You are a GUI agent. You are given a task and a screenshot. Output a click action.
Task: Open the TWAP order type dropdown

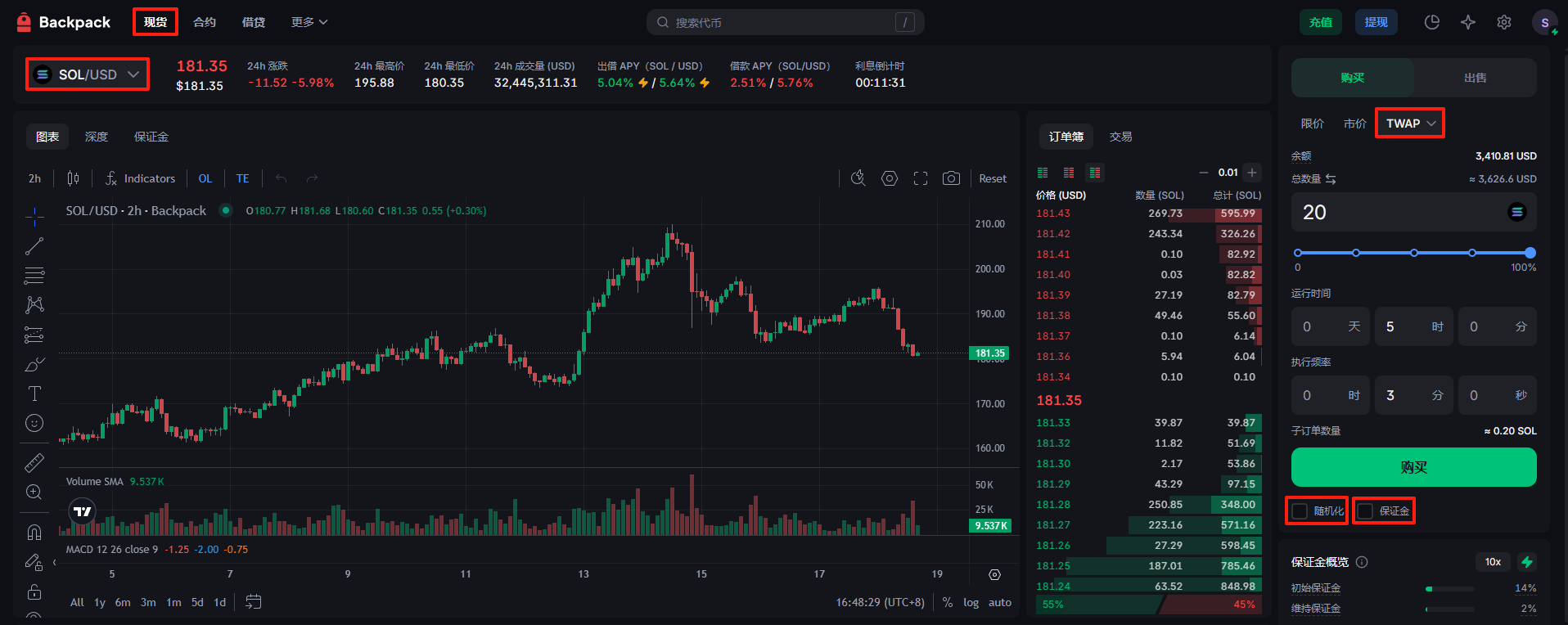(x=1410, y=124)
